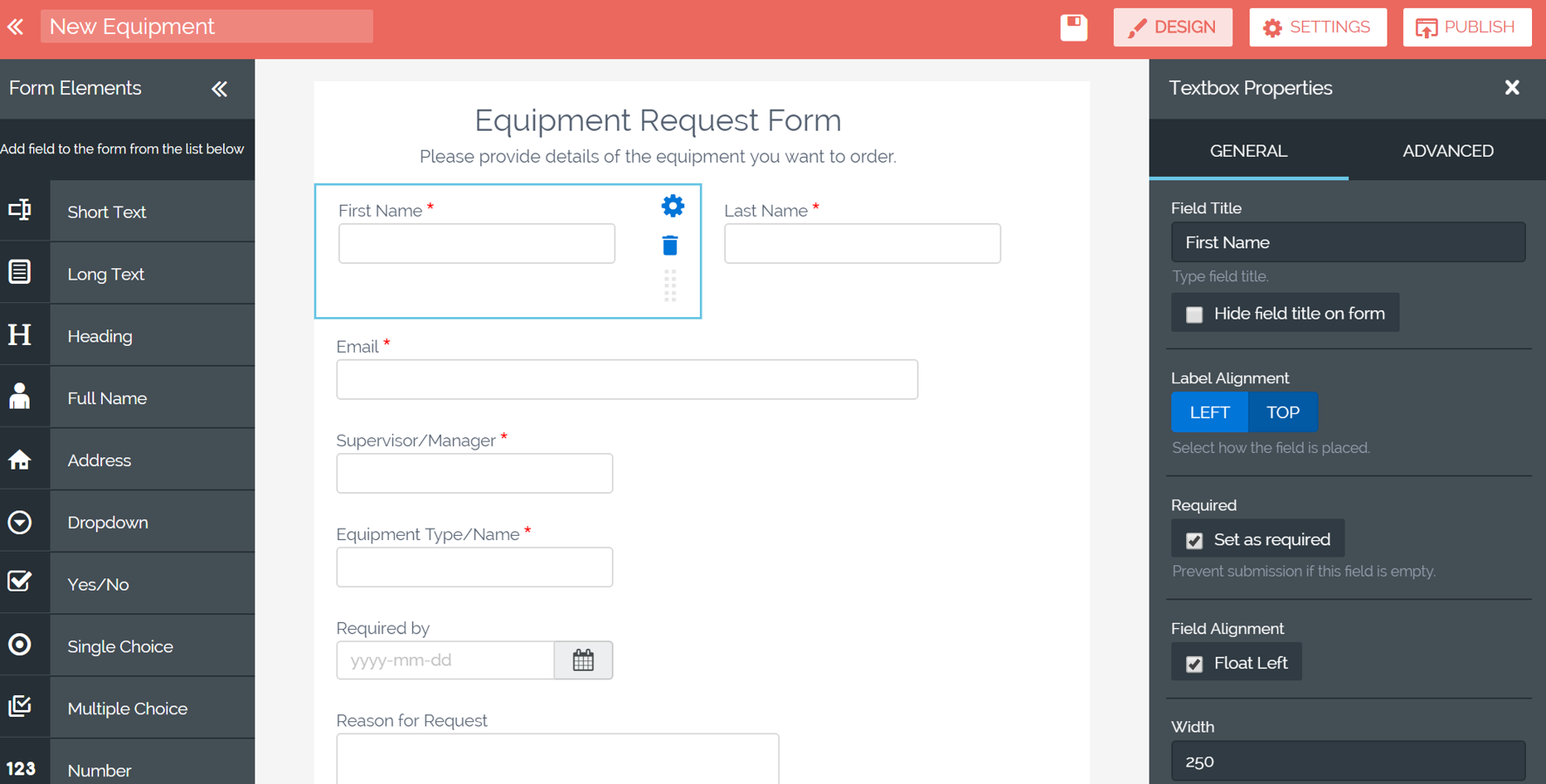Select the Single Choice radio icon
The height and width of the screenshot is (784, 1546).
click(x=20, y=645)
